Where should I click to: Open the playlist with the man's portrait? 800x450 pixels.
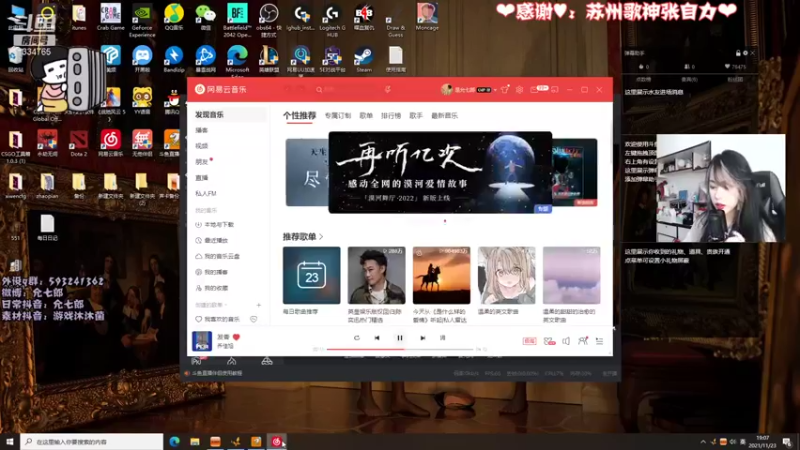[377, 276]
